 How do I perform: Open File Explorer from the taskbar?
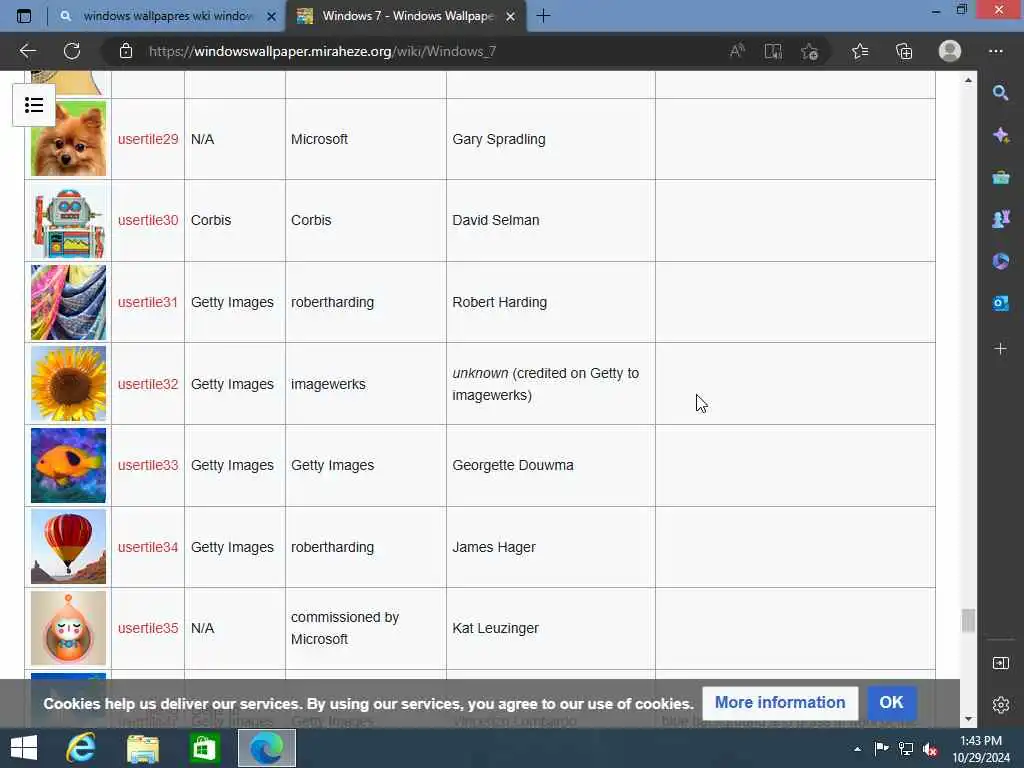coord(142,748)
